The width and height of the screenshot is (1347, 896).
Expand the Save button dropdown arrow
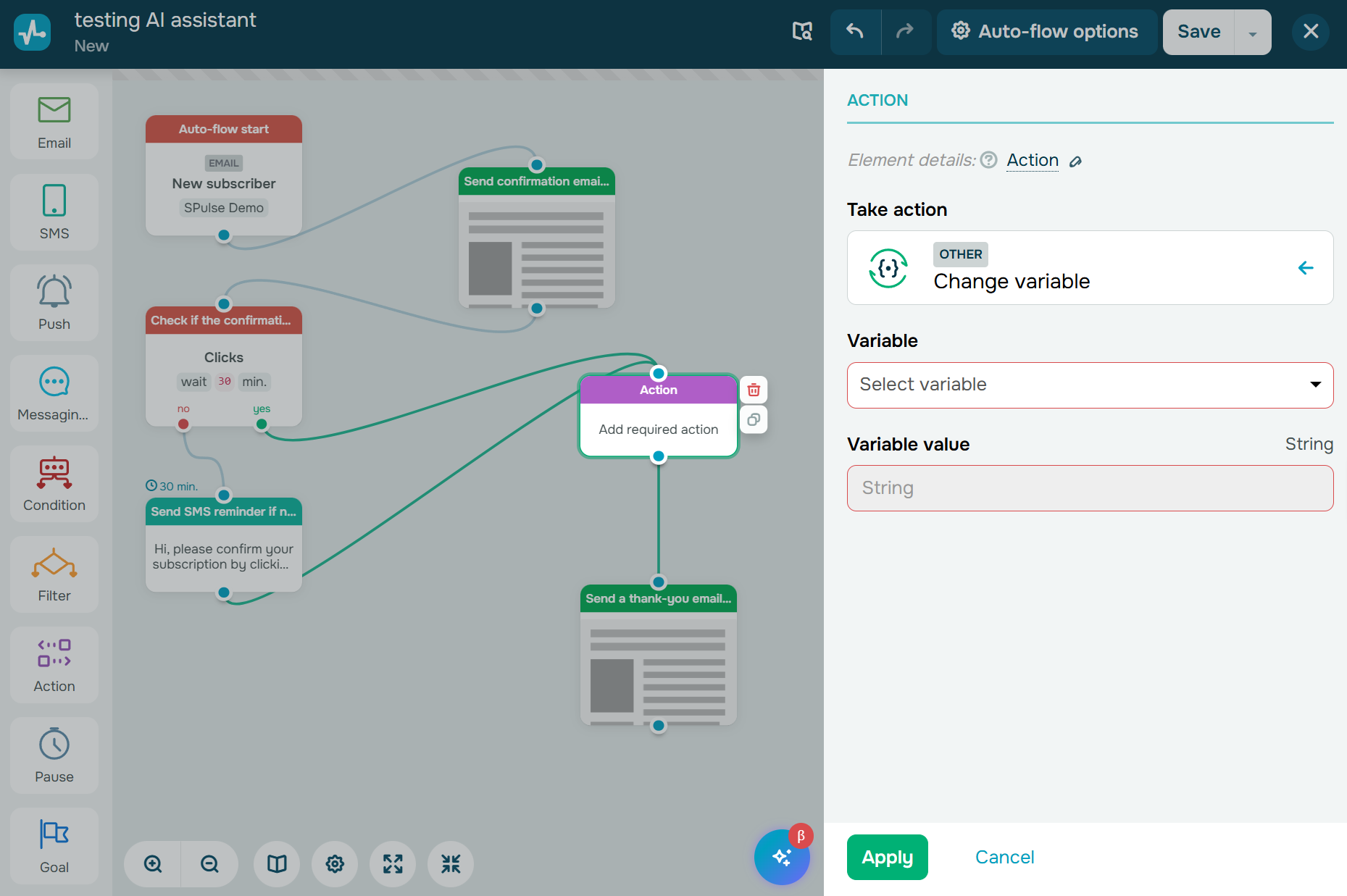coord(1252,33)
